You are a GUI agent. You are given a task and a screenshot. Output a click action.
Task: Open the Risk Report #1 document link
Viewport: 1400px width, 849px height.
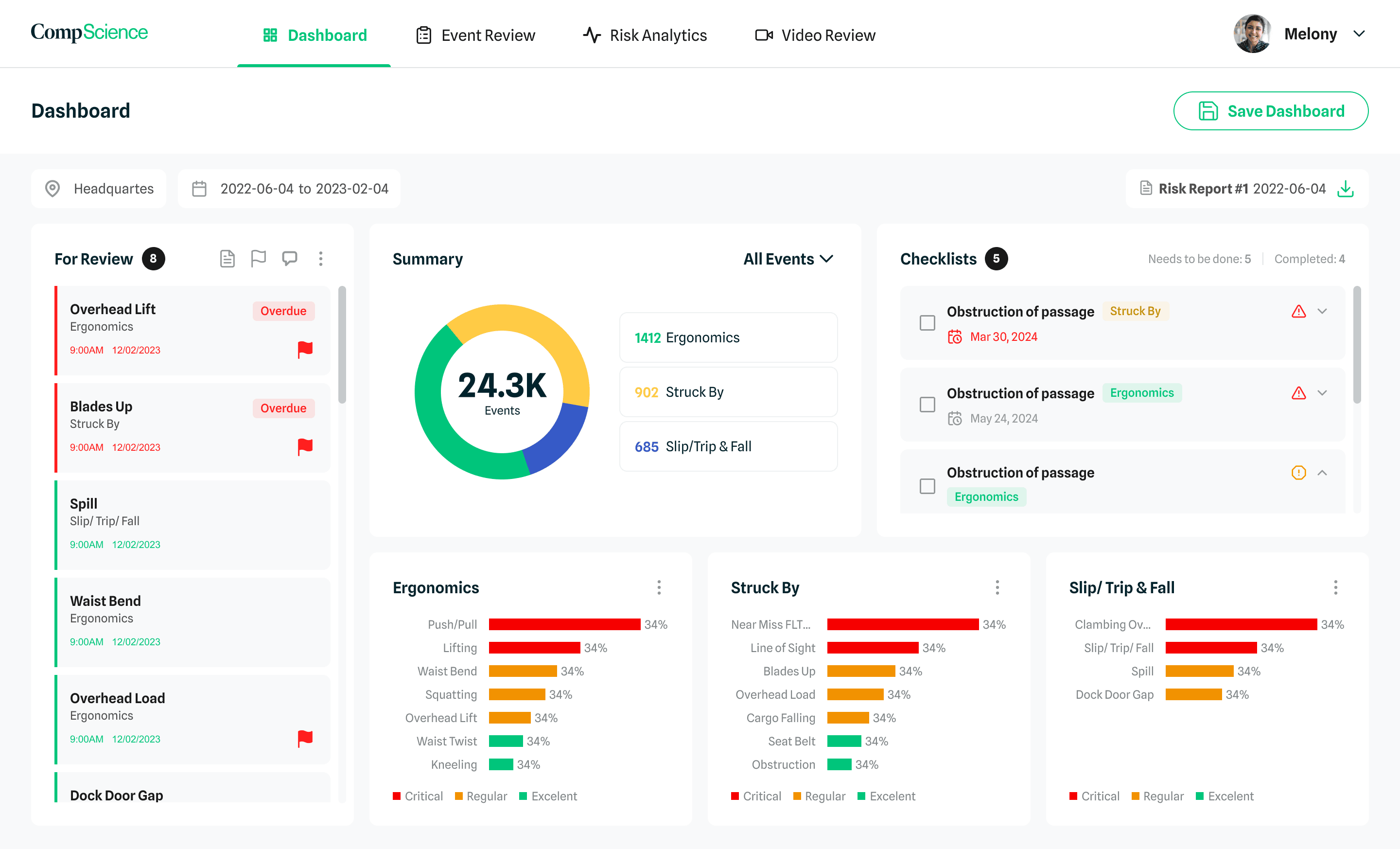click(x=1233, y=189)
